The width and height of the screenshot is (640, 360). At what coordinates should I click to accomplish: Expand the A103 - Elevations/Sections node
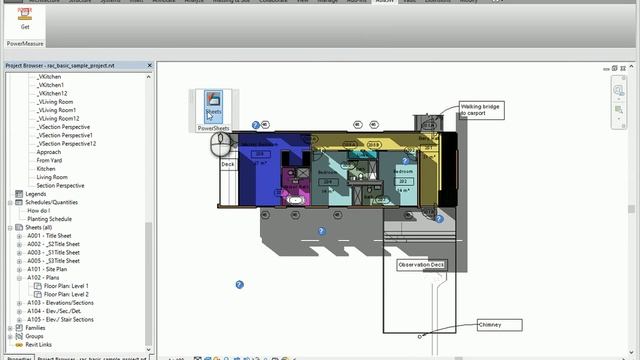click(x=19, y=303)
